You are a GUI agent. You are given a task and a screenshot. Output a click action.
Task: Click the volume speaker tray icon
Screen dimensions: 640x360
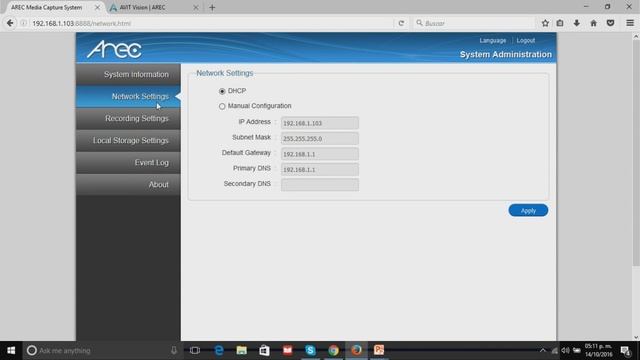tap(565, 351)
